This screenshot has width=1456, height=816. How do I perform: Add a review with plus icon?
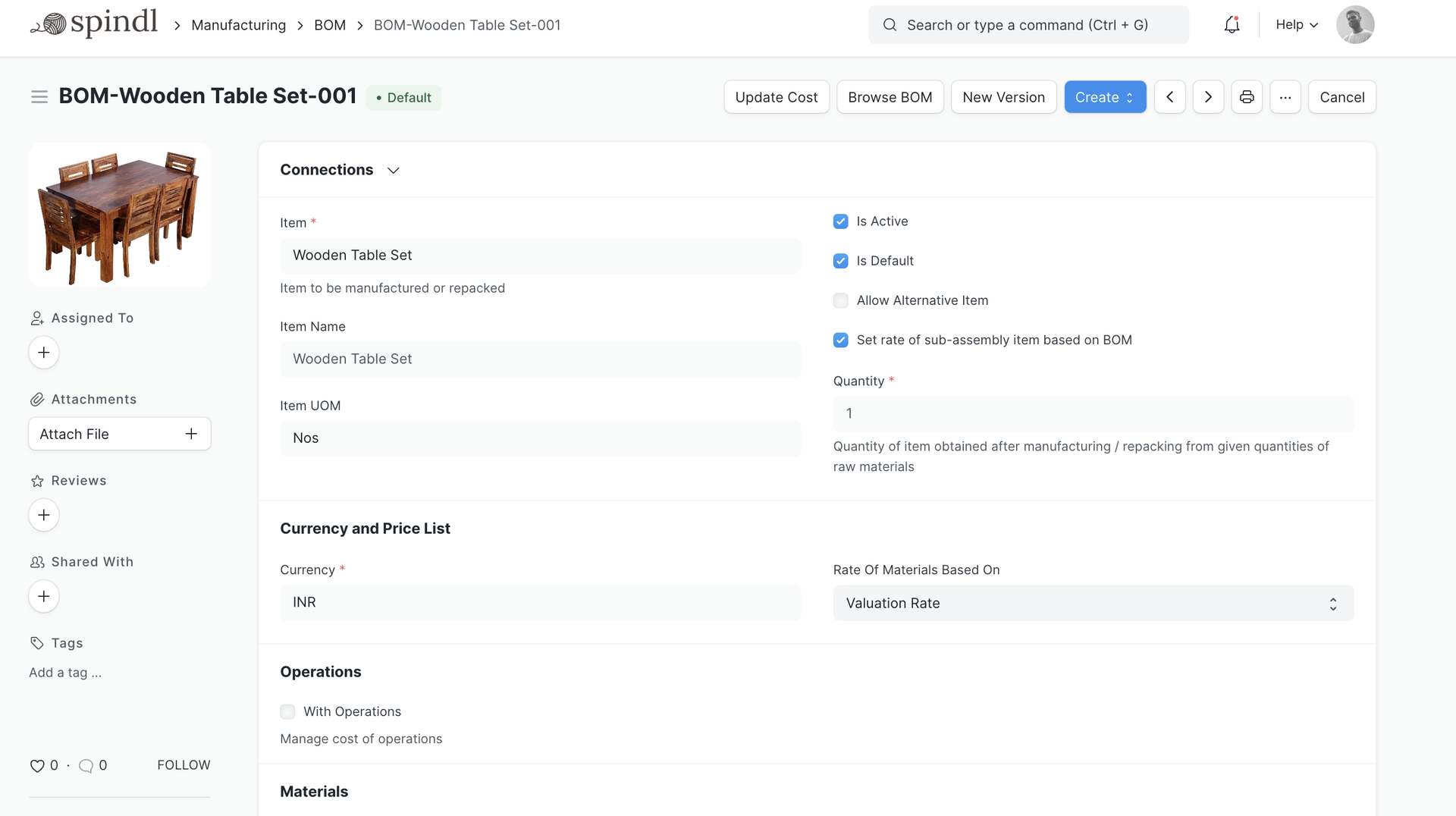(44, 515)
